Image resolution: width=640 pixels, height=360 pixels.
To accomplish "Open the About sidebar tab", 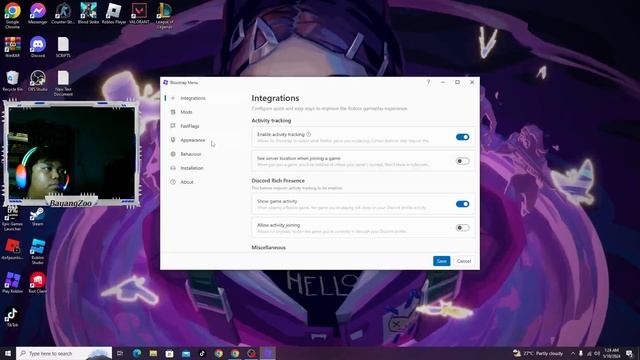I will [202, 182].
